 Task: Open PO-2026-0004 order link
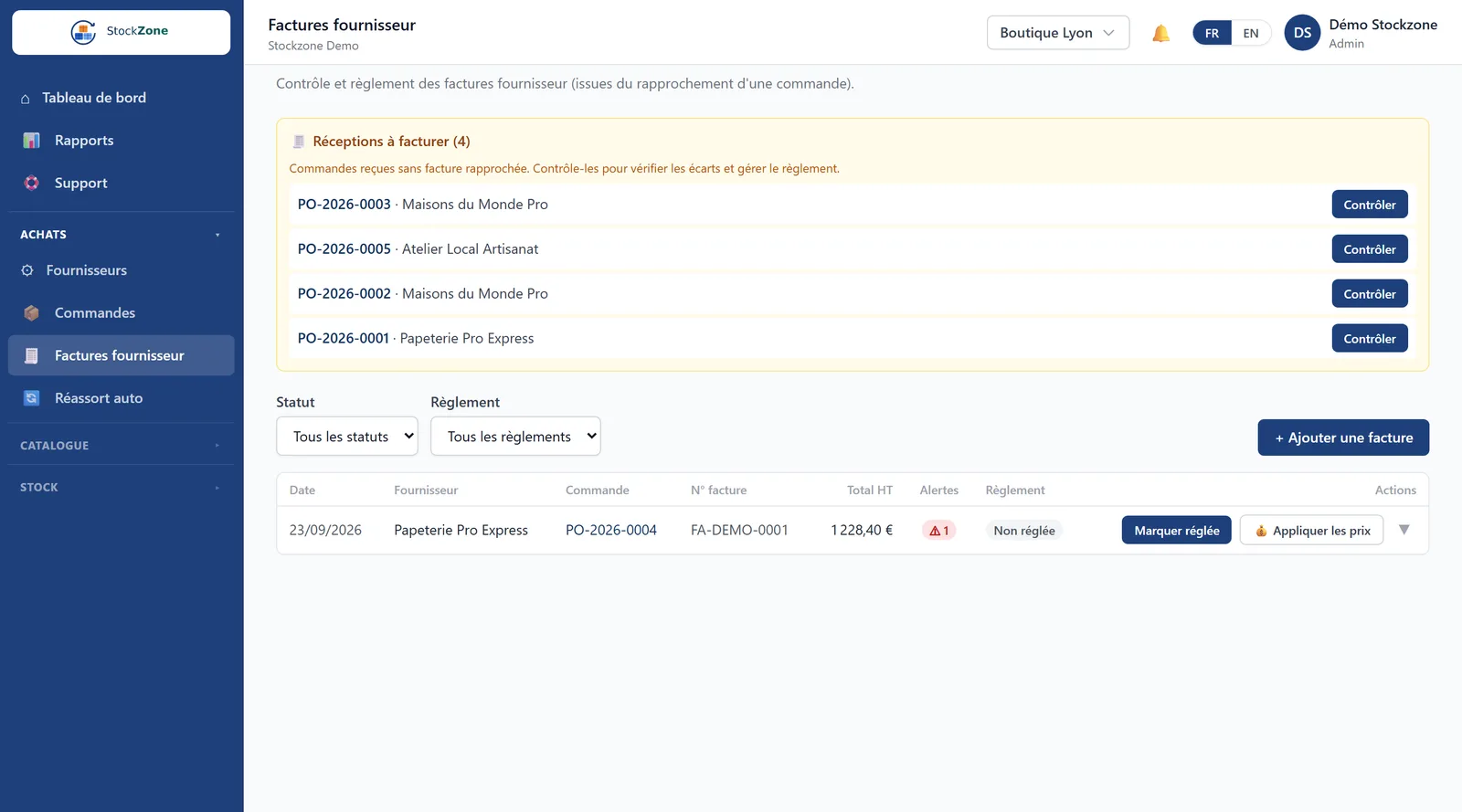(x=611, y=530)
